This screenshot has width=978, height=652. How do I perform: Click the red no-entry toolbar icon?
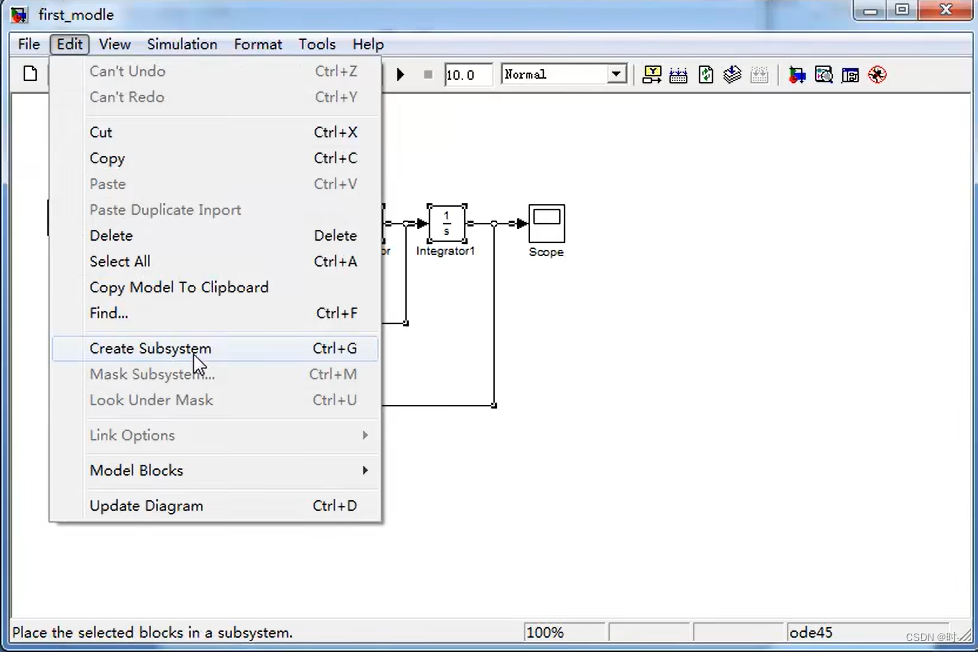click(x=877, y=74)
